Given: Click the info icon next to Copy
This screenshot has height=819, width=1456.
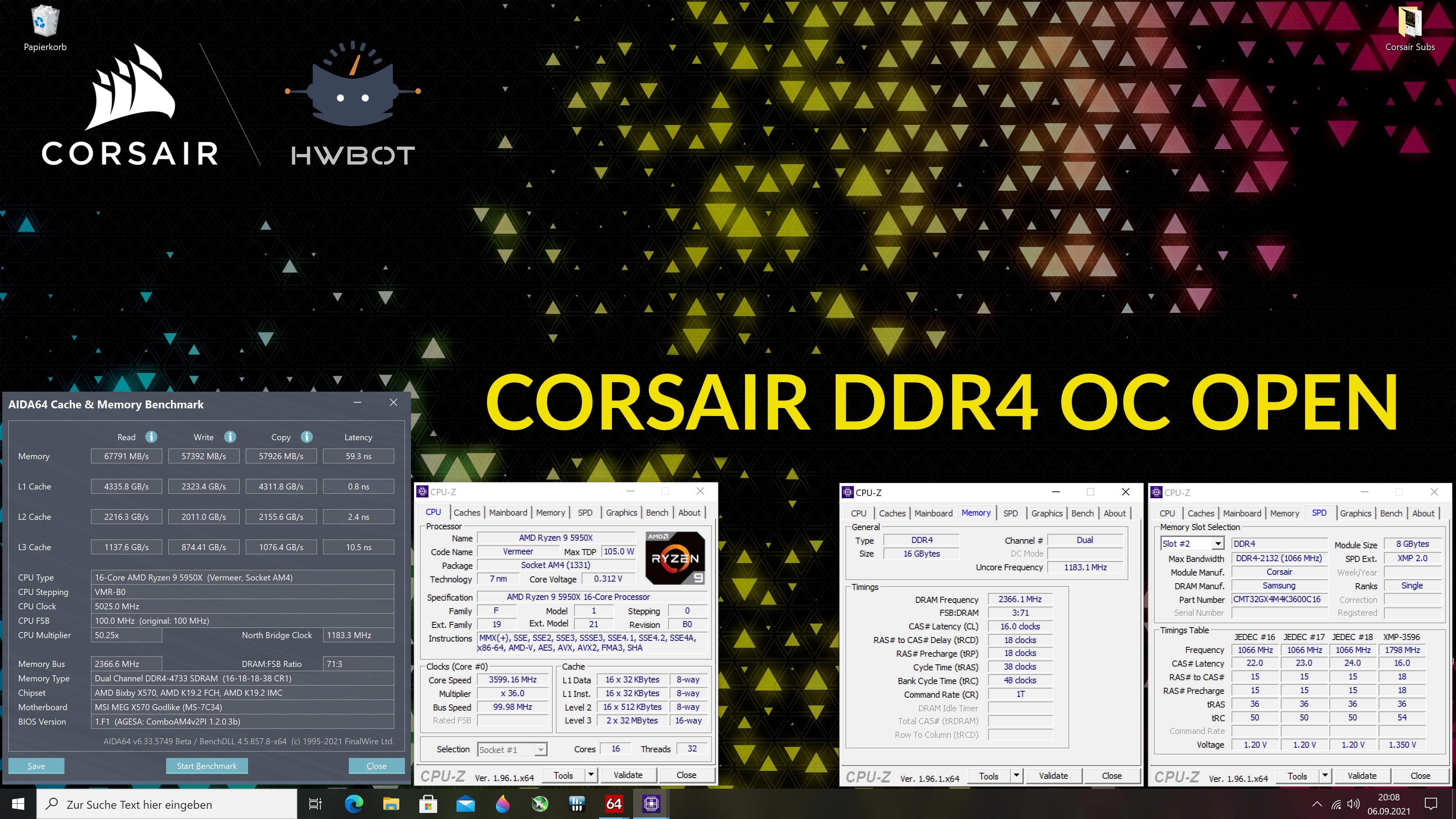Looking at the screenshot, I should pos(306,437).
